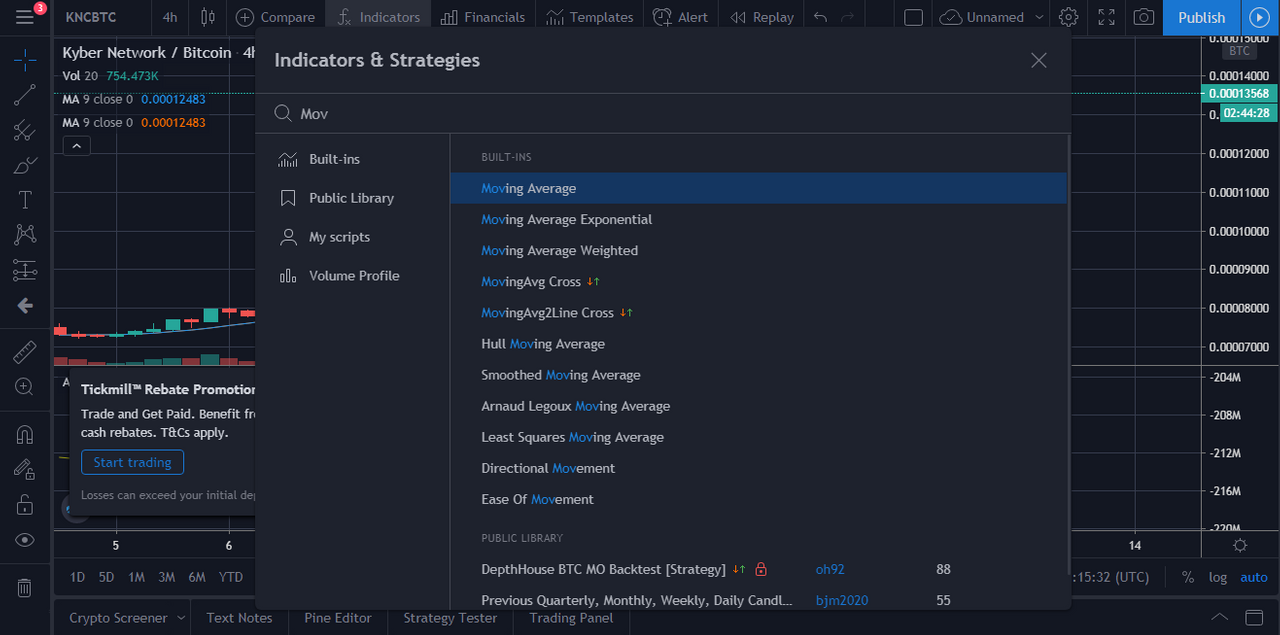
Task: Start bar Replay mode
Action: pos(762,17)
